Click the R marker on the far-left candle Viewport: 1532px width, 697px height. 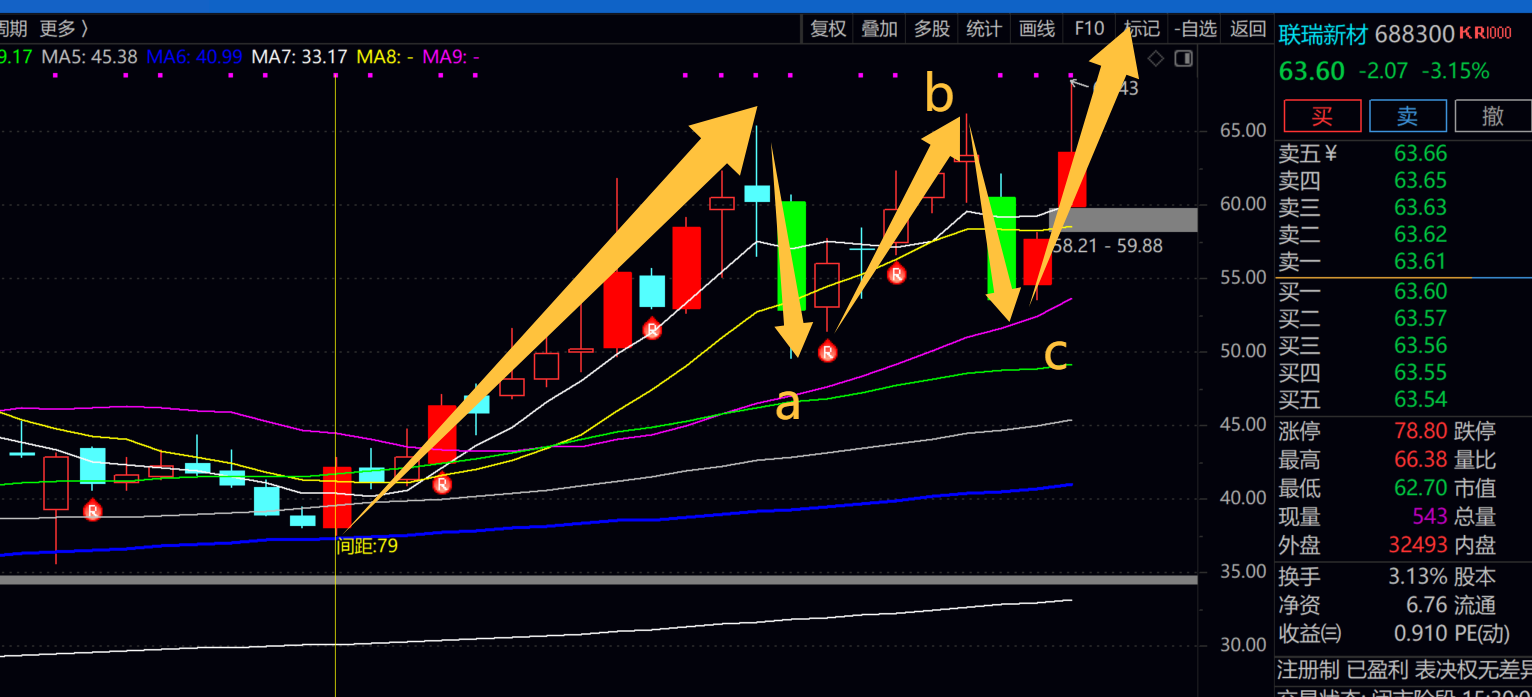coord(92,511)
